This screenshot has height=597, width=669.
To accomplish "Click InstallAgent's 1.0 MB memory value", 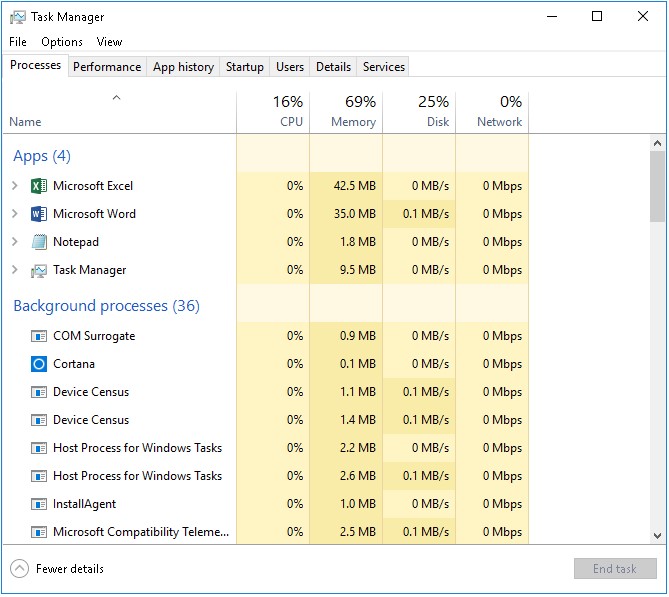I will click(358, 504).
